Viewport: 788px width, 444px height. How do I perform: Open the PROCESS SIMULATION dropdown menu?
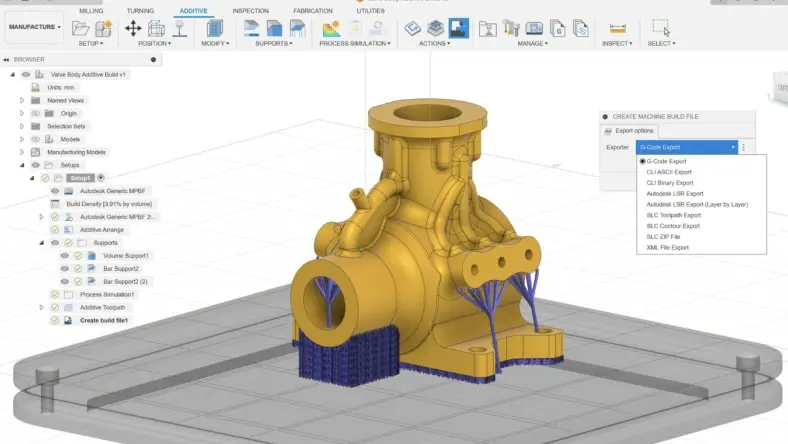[x=355, y=44]
